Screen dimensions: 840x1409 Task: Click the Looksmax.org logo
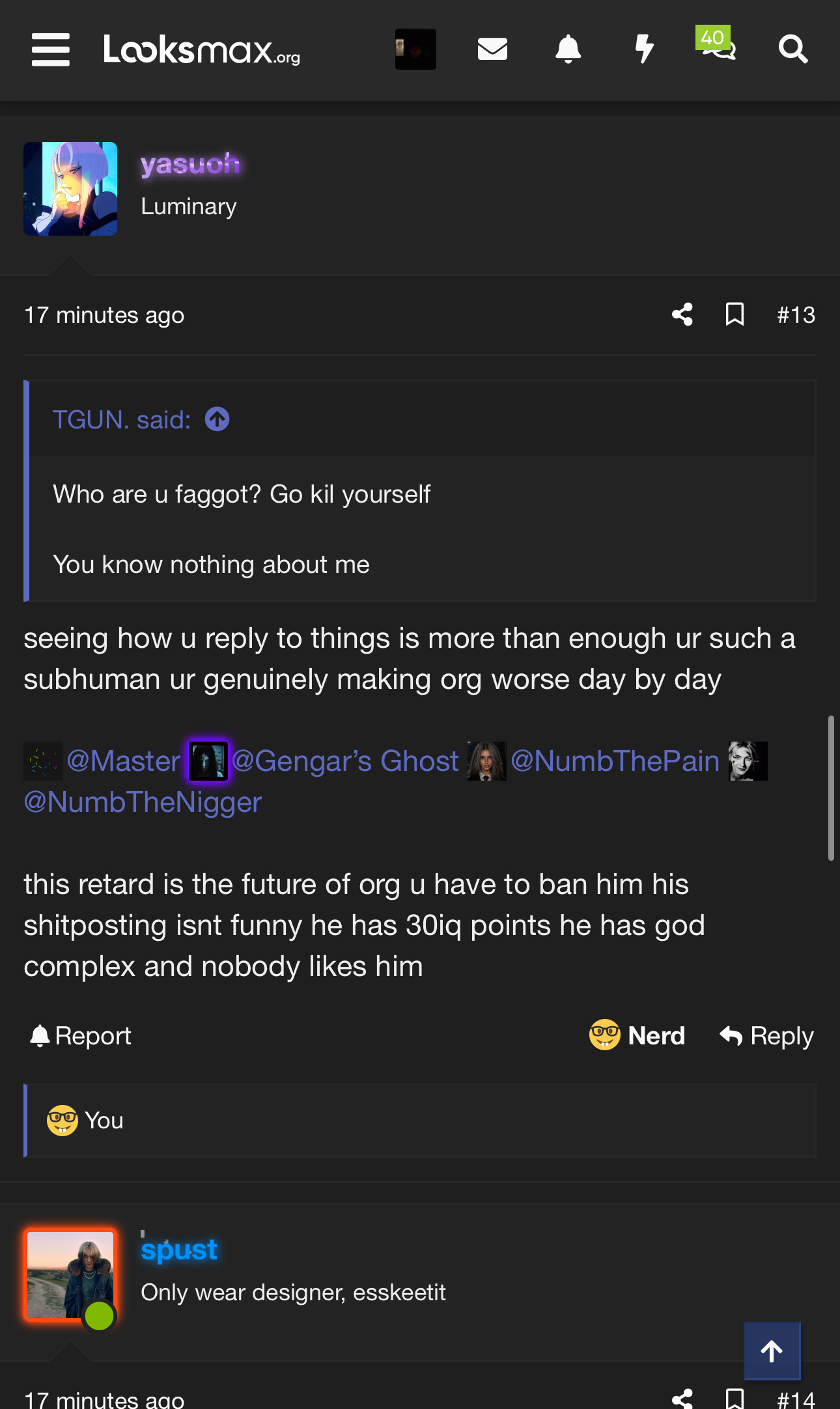click(202, 49)
